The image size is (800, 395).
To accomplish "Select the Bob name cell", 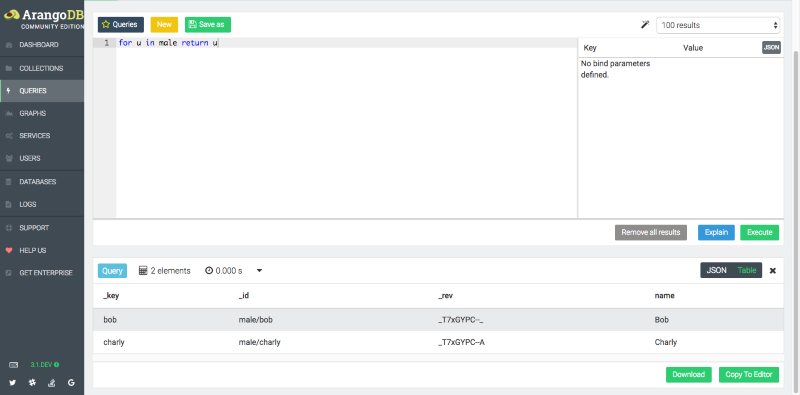I will click(661, 320).
